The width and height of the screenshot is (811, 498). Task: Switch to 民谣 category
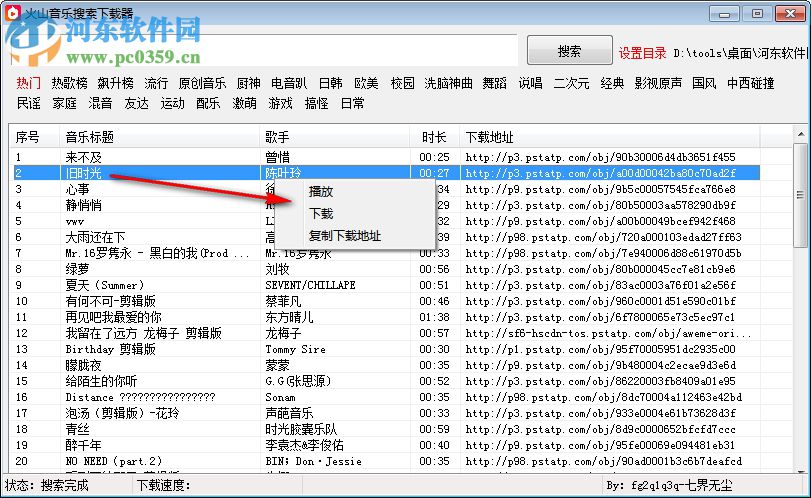[28, 103]
